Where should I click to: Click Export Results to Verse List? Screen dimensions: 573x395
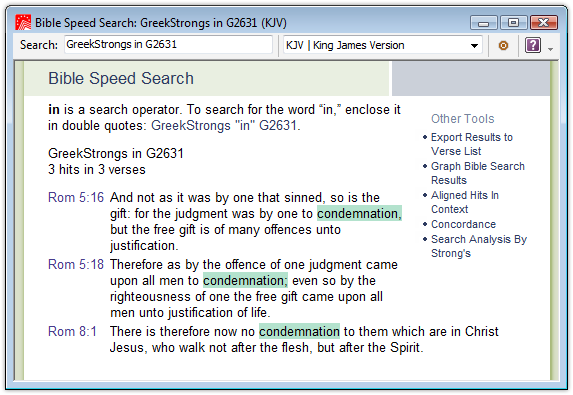pos(471,144)
